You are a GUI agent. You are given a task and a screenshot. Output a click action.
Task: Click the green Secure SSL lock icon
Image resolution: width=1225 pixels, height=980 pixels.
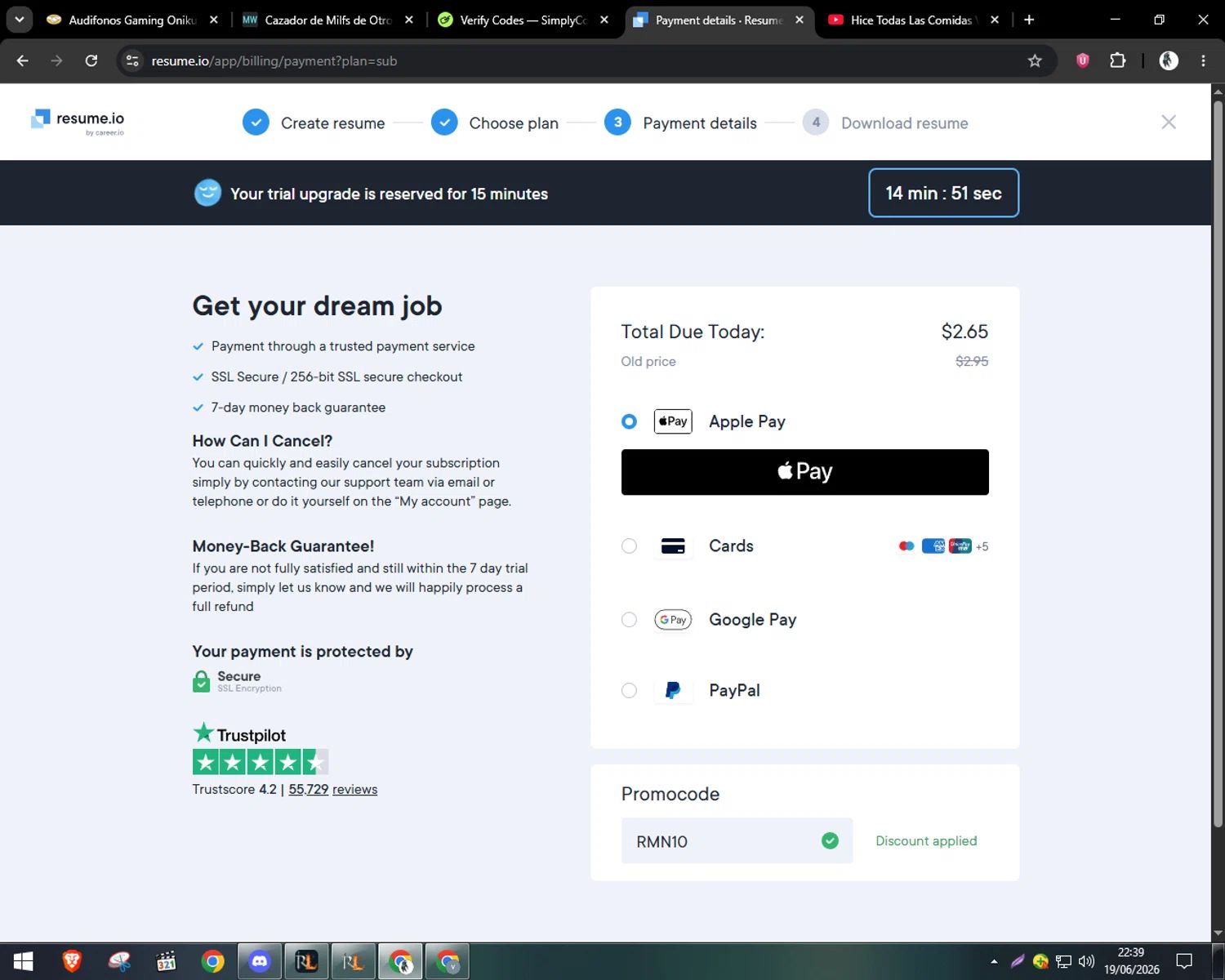(201, 681)
